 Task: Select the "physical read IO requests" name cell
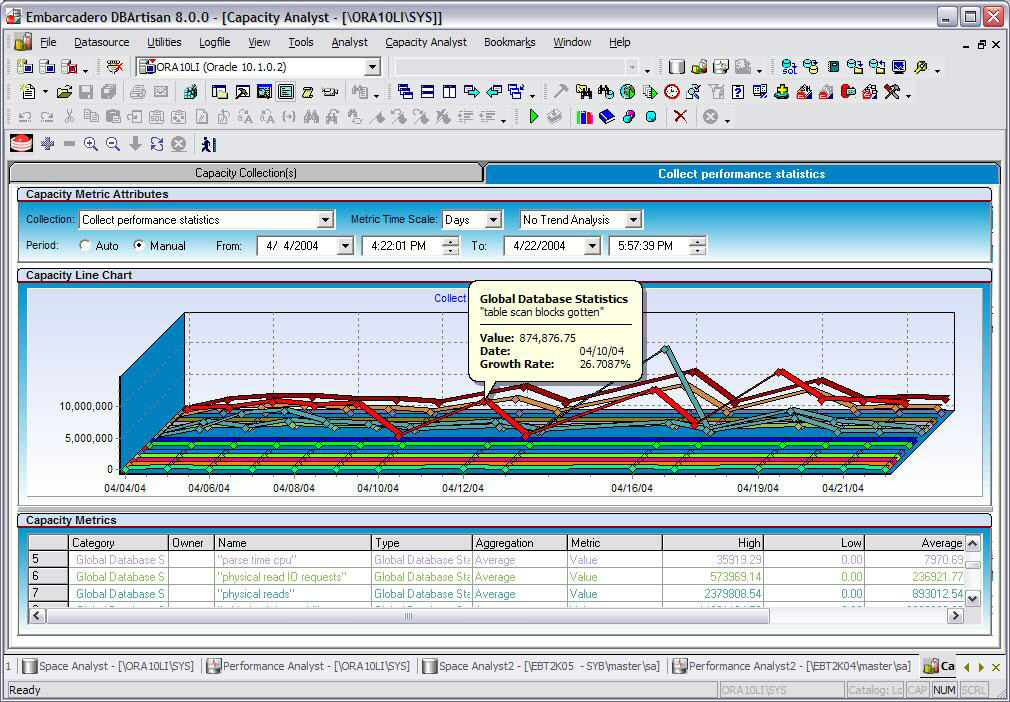pos(292,576)
